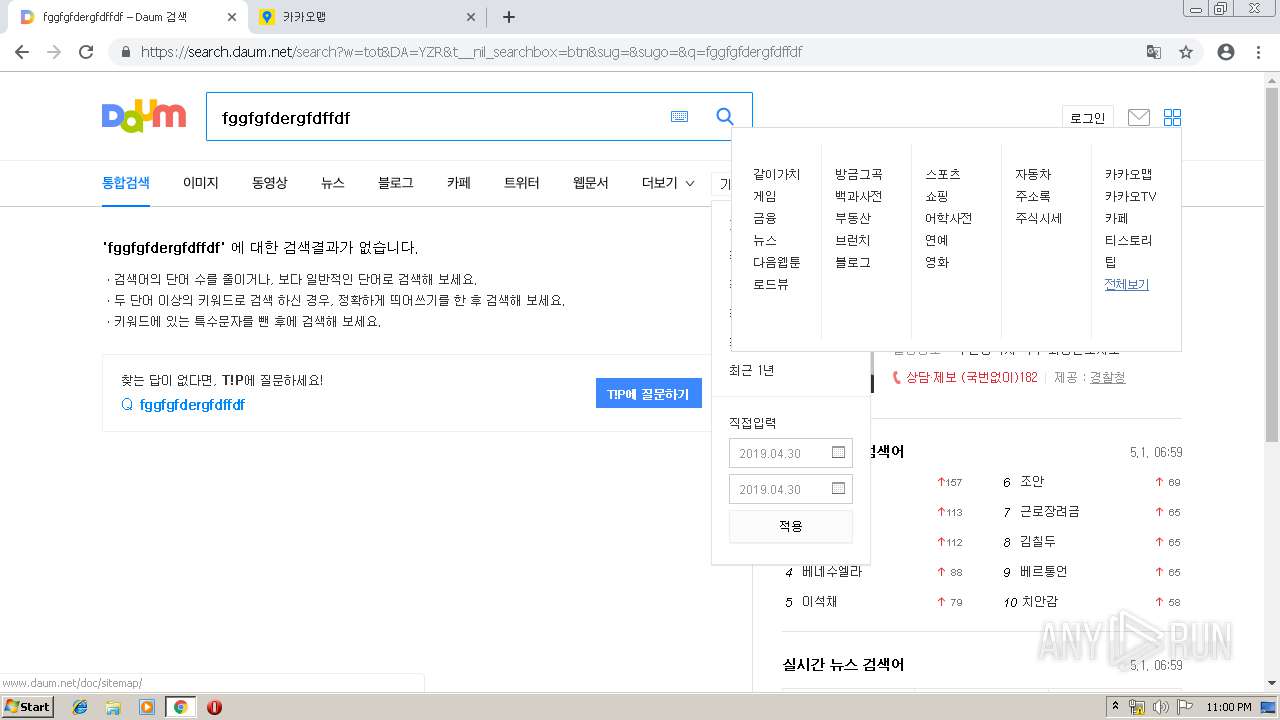1280x720 pixels.
Task: Switch to the 이미지 tab
Action: click(200, 183)
